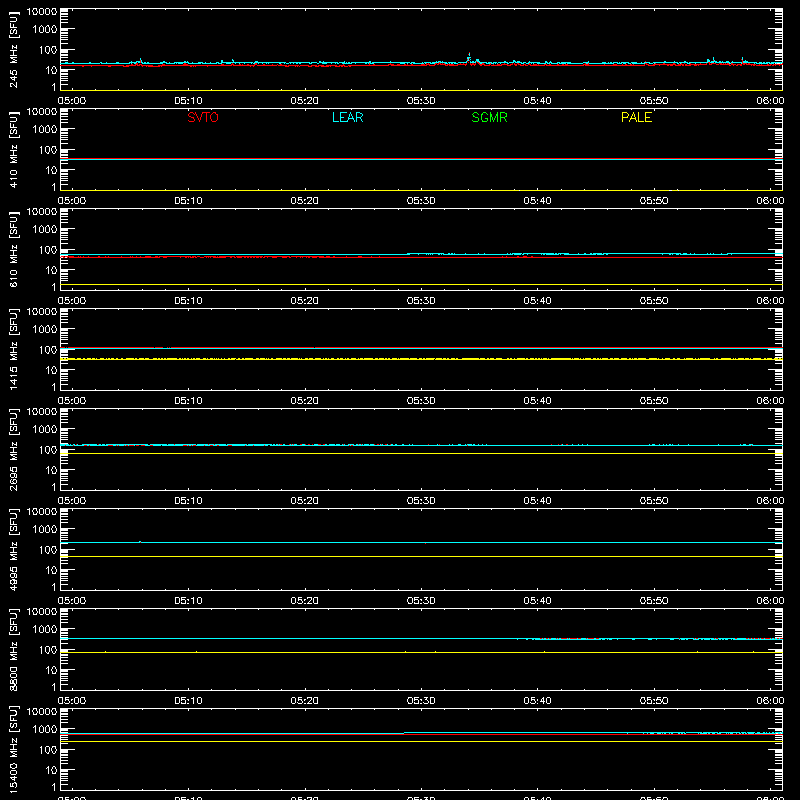Click 05:10 time label under 245 MHz panel

coord(188,101)
